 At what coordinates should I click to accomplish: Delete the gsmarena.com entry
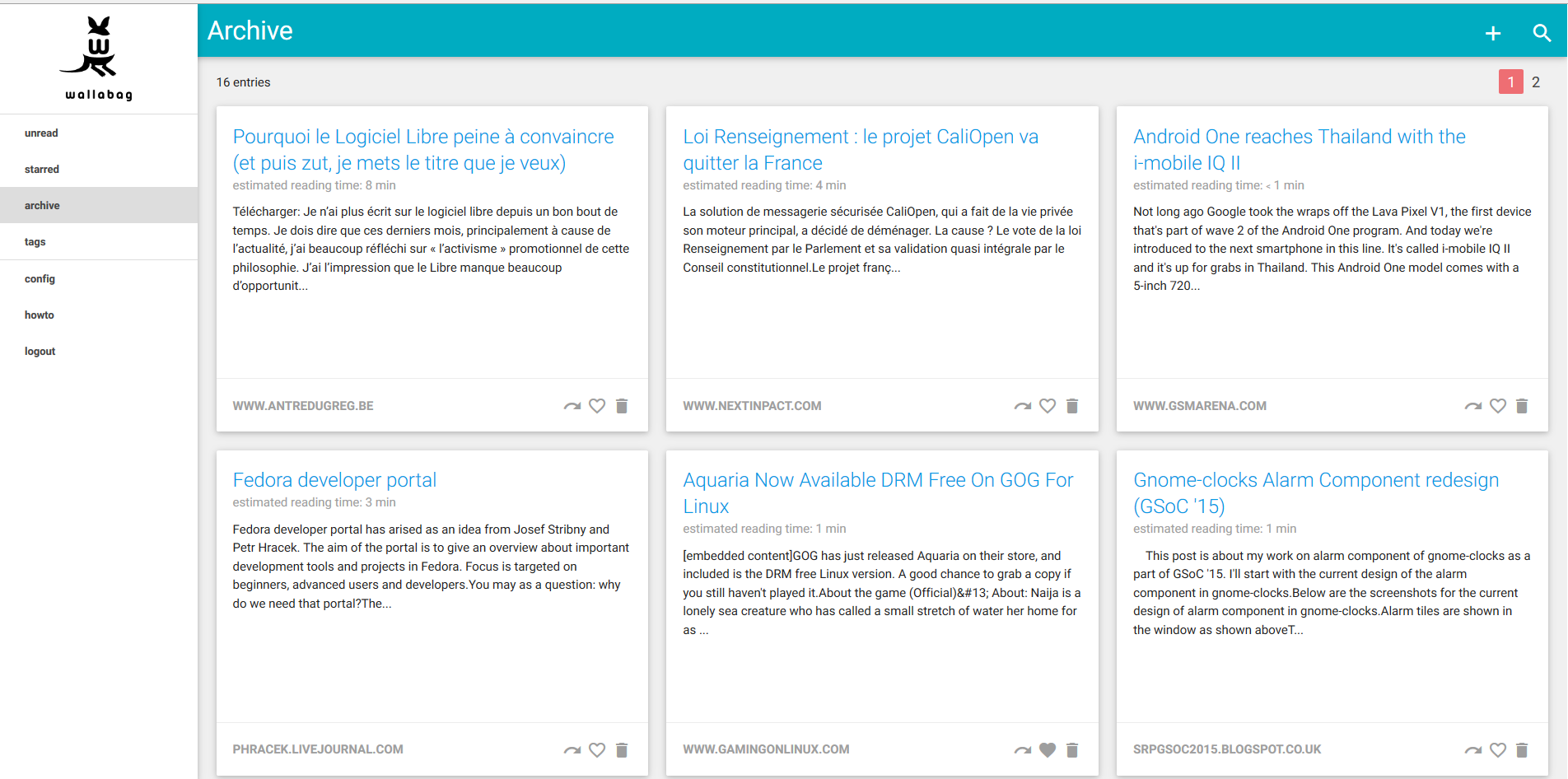coord(1522,406)
